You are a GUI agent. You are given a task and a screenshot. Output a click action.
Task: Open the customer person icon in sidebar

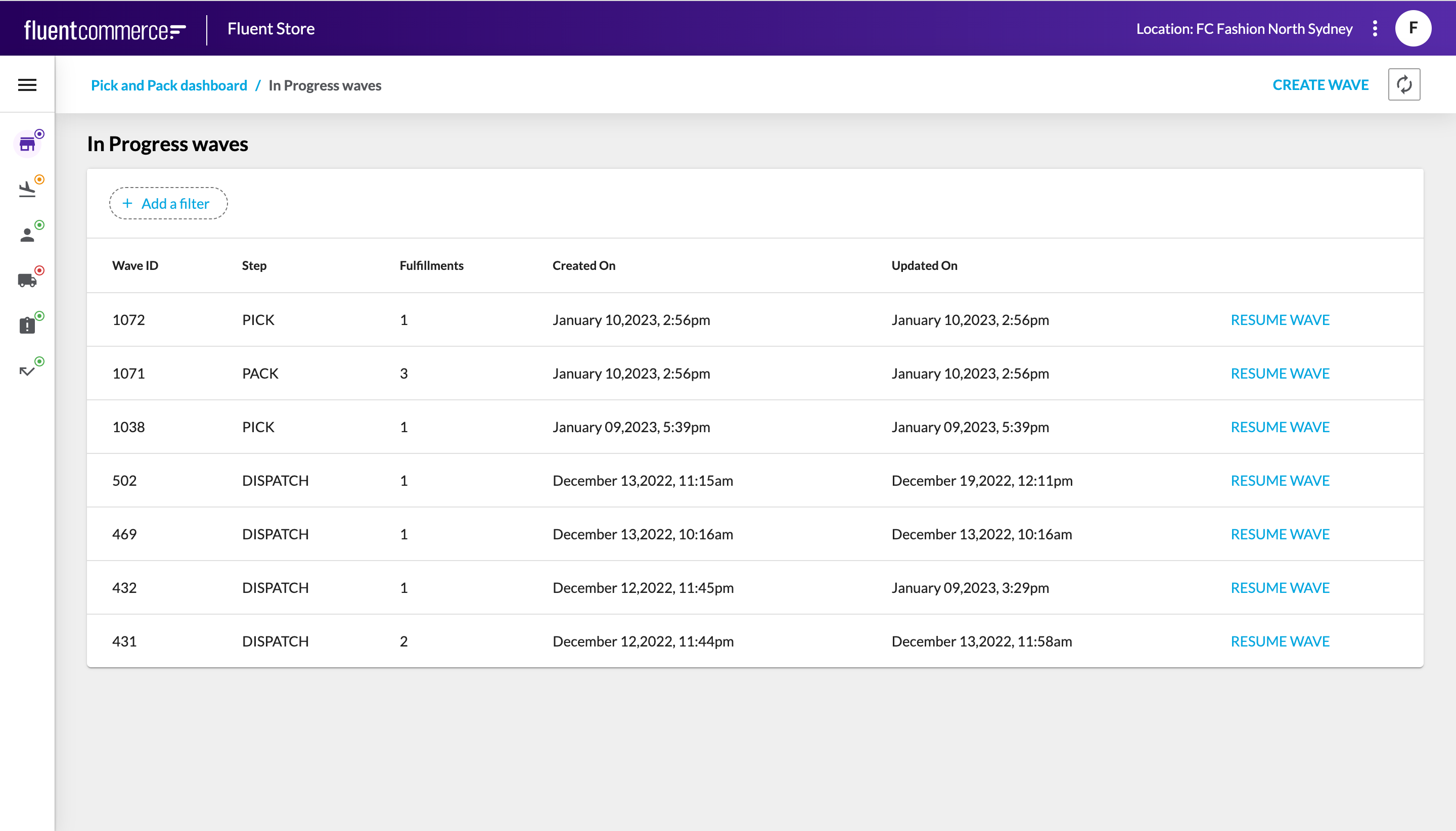coord(27,235)
